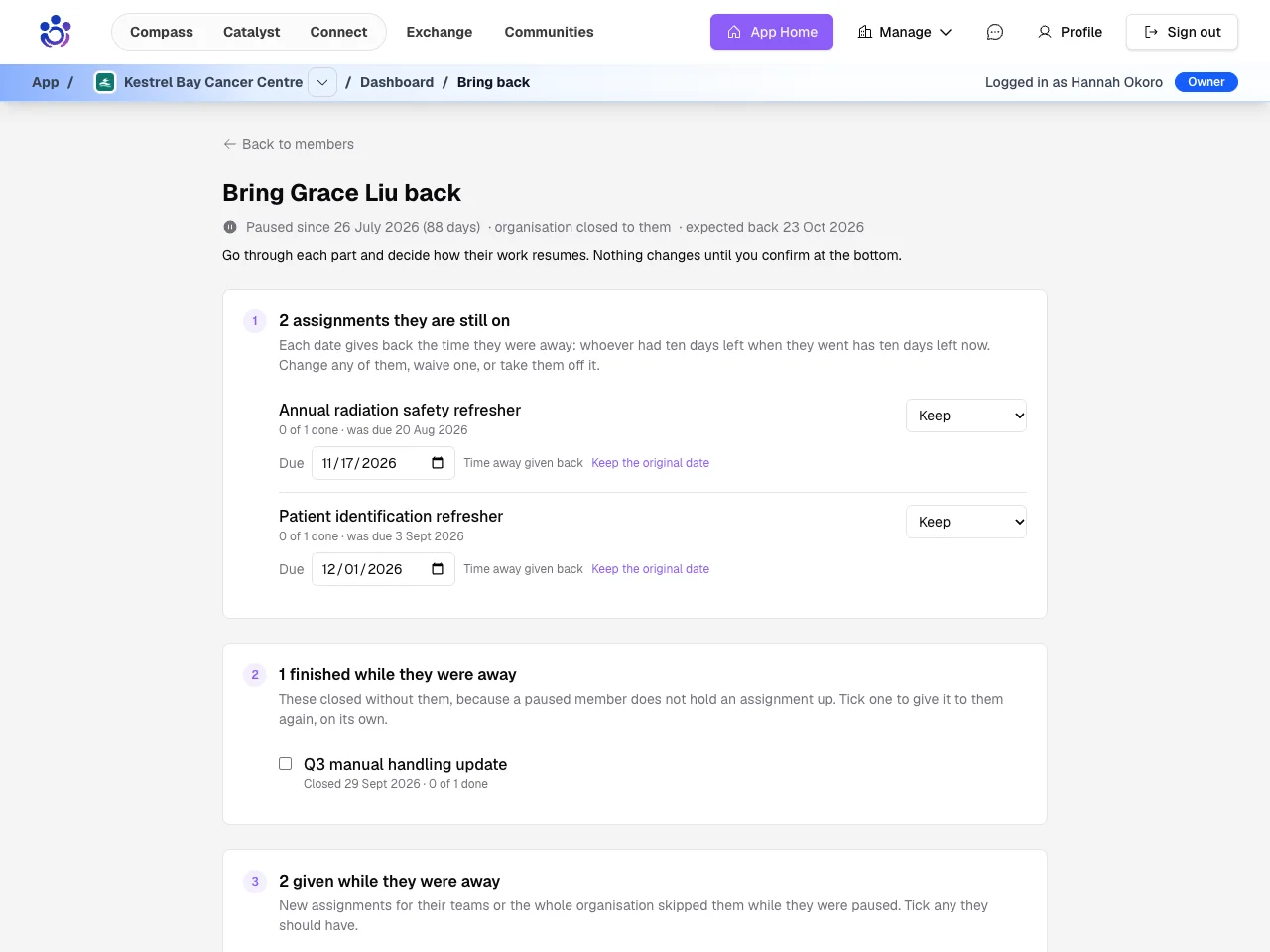
Task: Click the Sign out button
Action: click(1182, 32)
